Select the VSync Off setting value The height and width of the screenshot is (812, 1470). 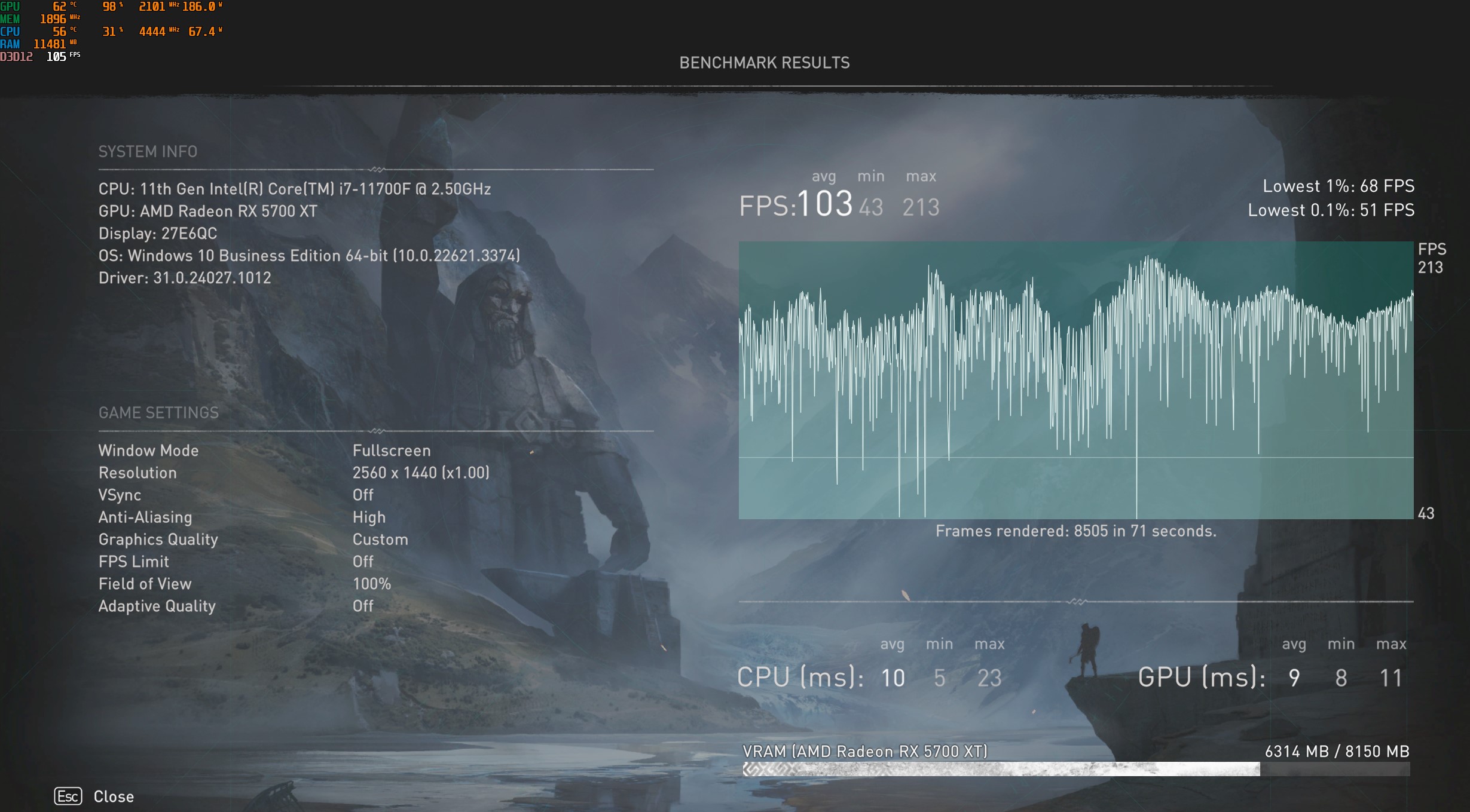click(363, 495)
